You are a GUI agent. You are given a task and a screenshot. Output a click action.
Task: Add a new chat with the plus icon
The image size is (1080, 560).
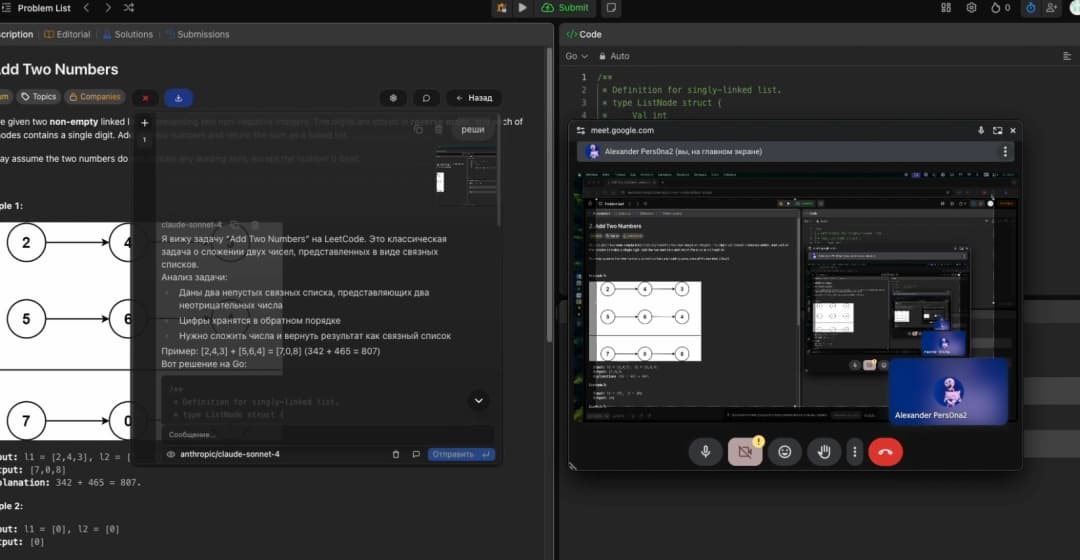click(145, 123)
